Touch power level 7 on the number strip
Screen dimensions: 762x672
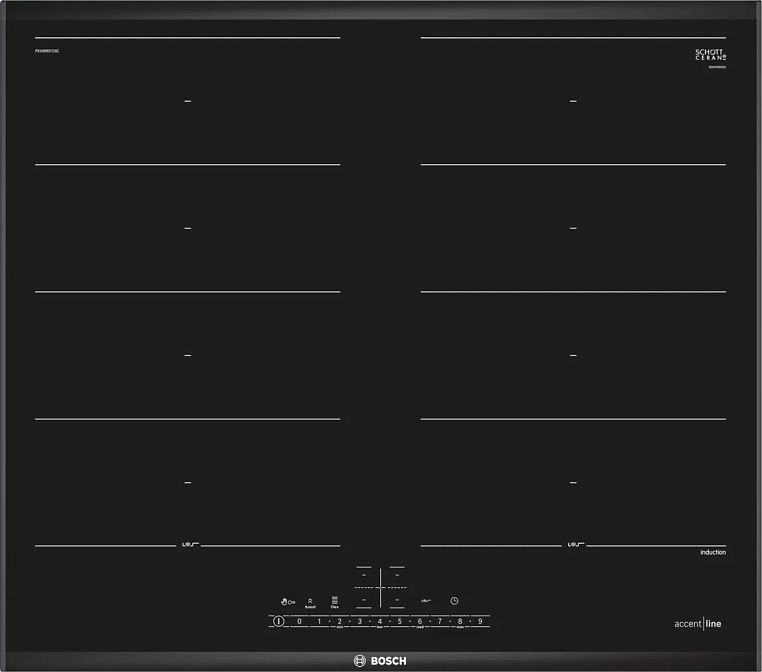pyautogui.click(x=440, y=621)
